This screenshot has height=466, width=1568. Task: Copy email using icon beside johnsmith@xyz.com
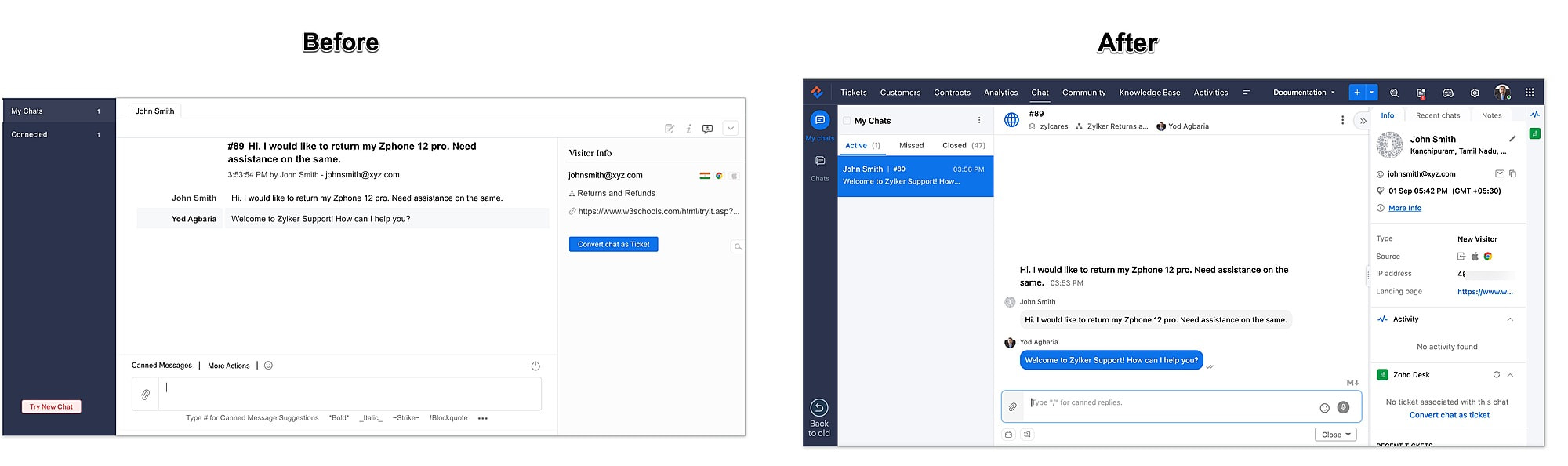coord(1512,174)
